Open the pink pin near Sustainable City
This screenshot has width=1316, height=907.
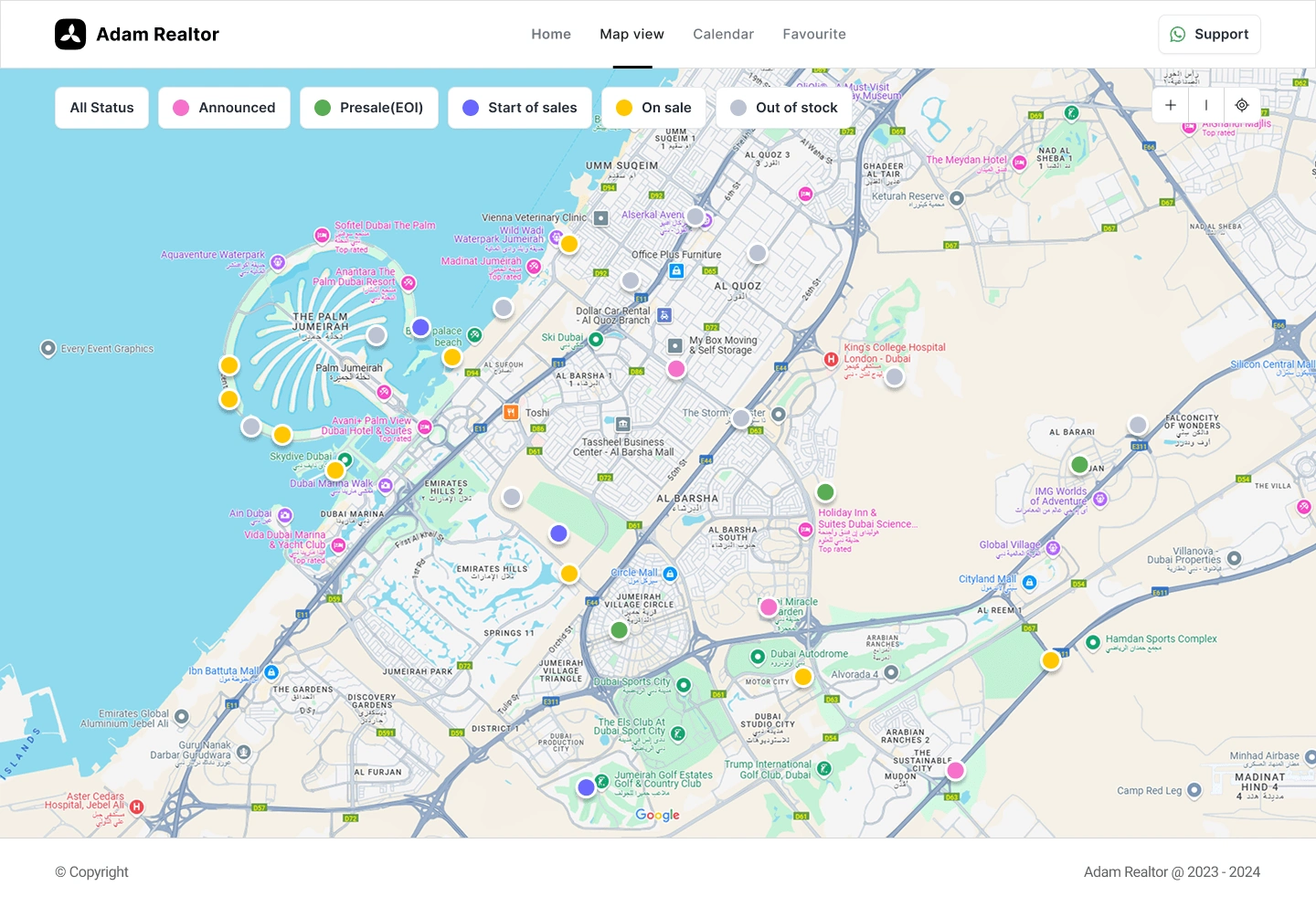point(956,770)
